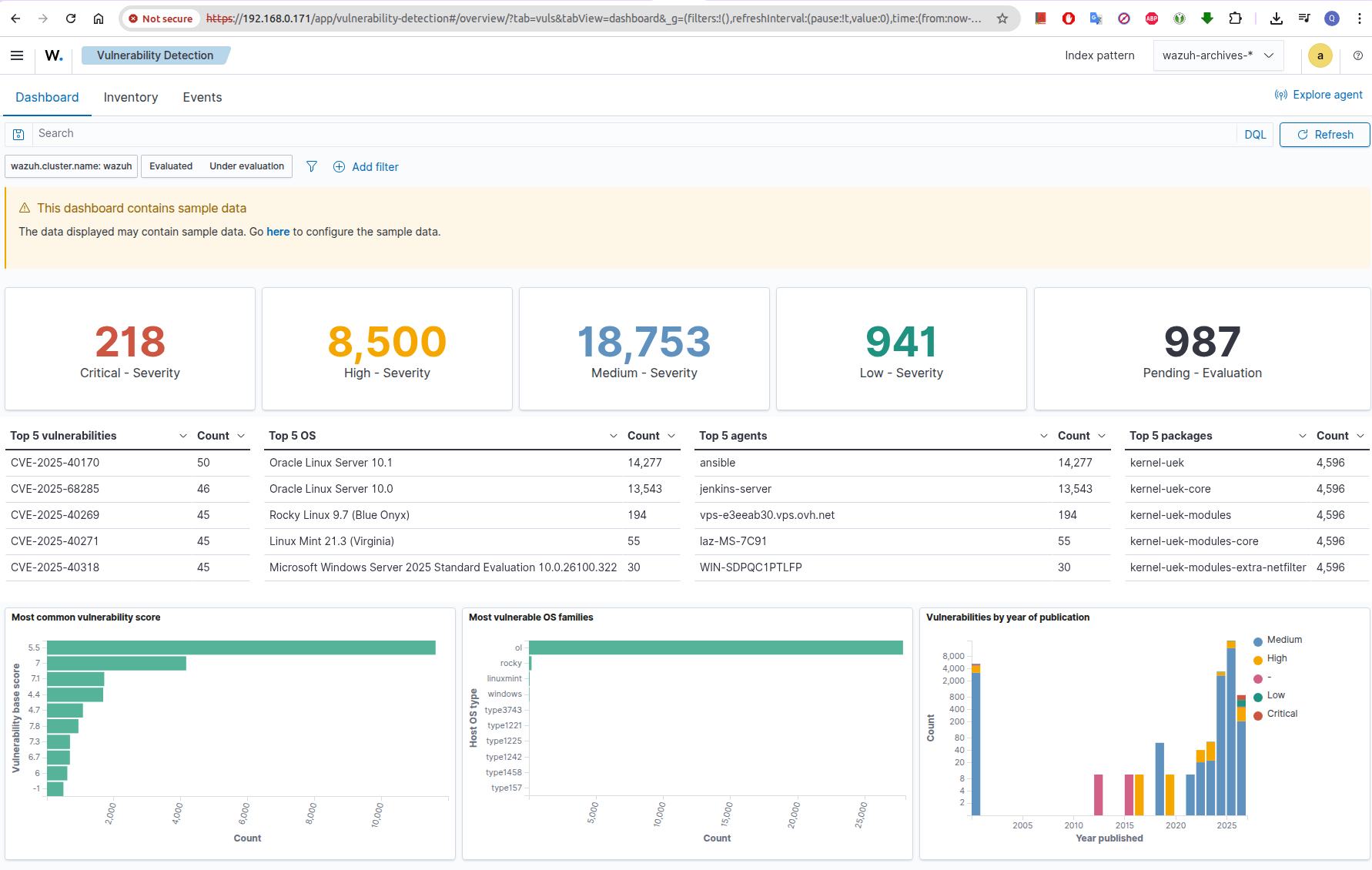Toggle the Under evaluation filter option
Screen dimensions: 1372x870
(246, 166)
